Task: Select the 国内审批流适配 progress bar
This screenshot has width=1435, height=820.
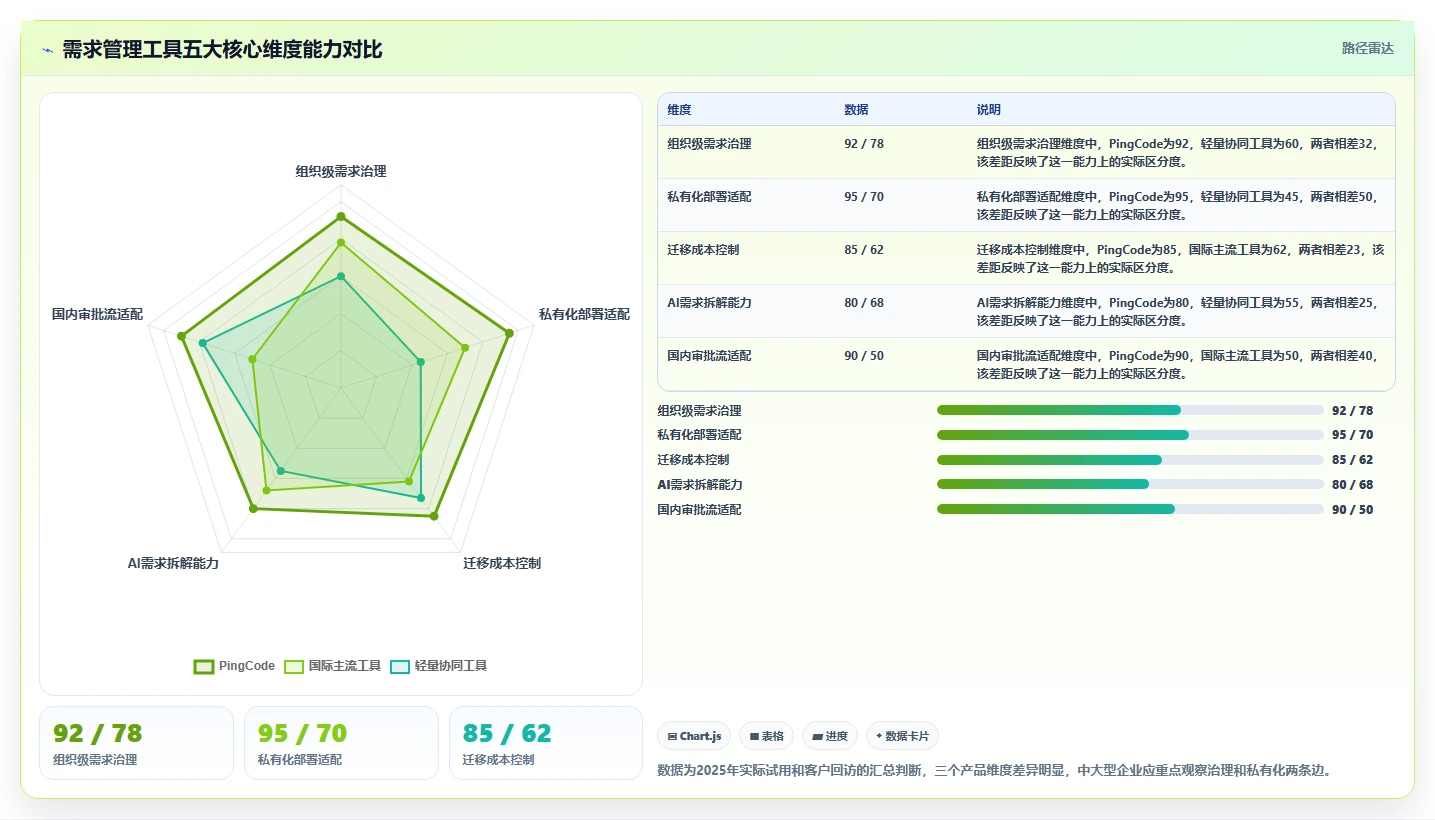Action: click(1130, 509)
